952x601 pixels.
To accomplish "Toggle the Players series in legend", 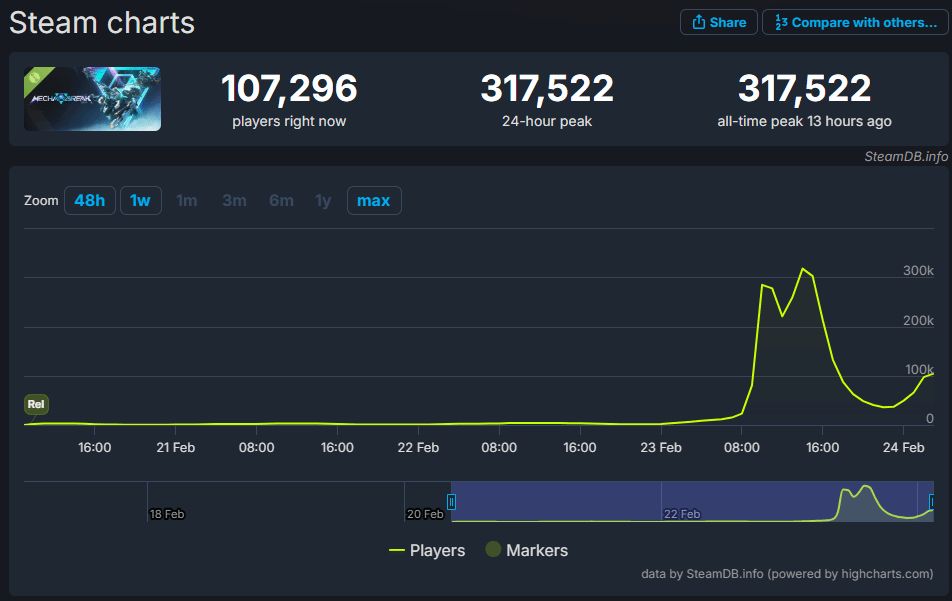I will [427, 550].
